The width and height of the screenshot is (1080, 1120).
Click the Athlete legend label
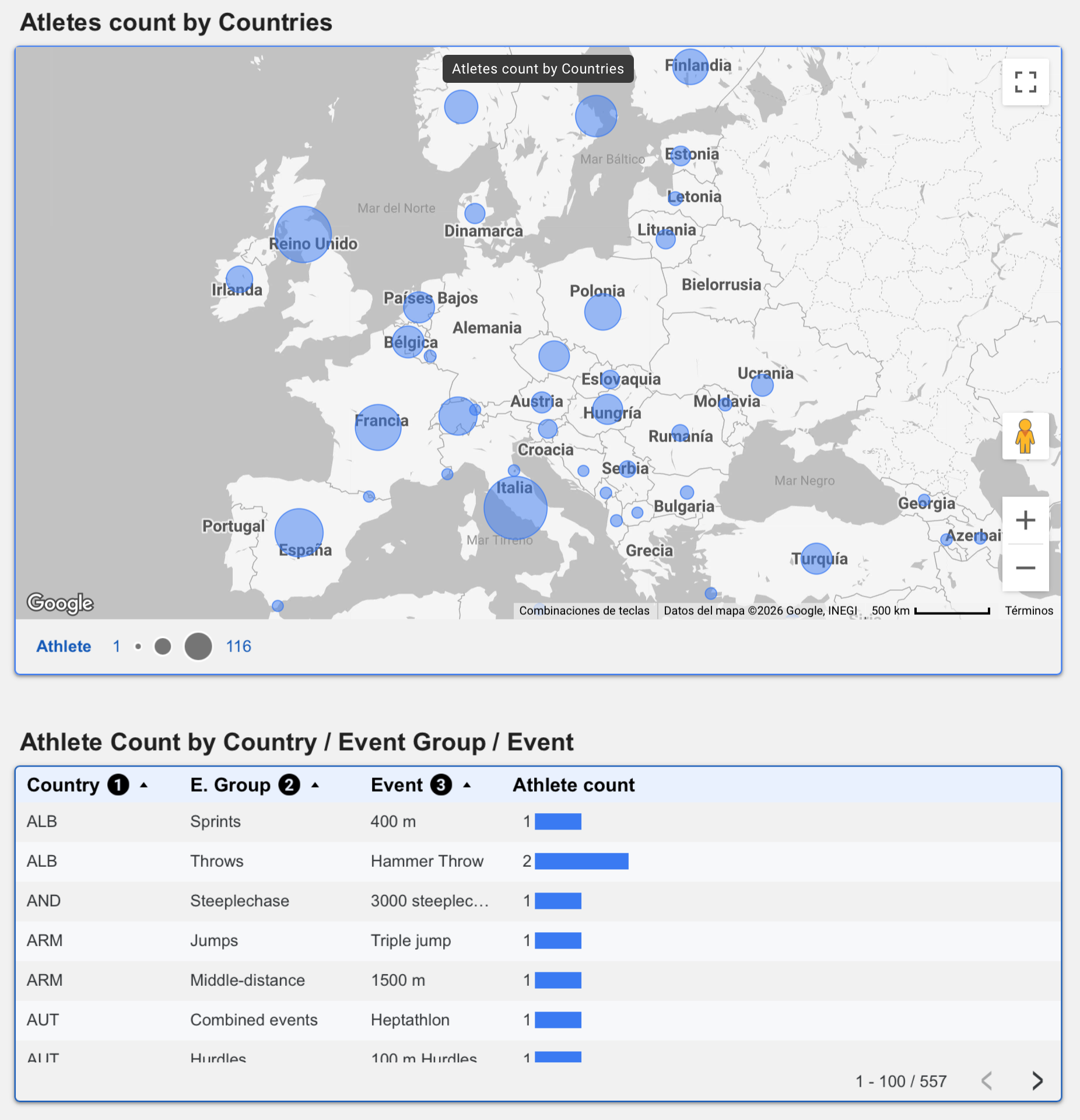coord(64,646)
